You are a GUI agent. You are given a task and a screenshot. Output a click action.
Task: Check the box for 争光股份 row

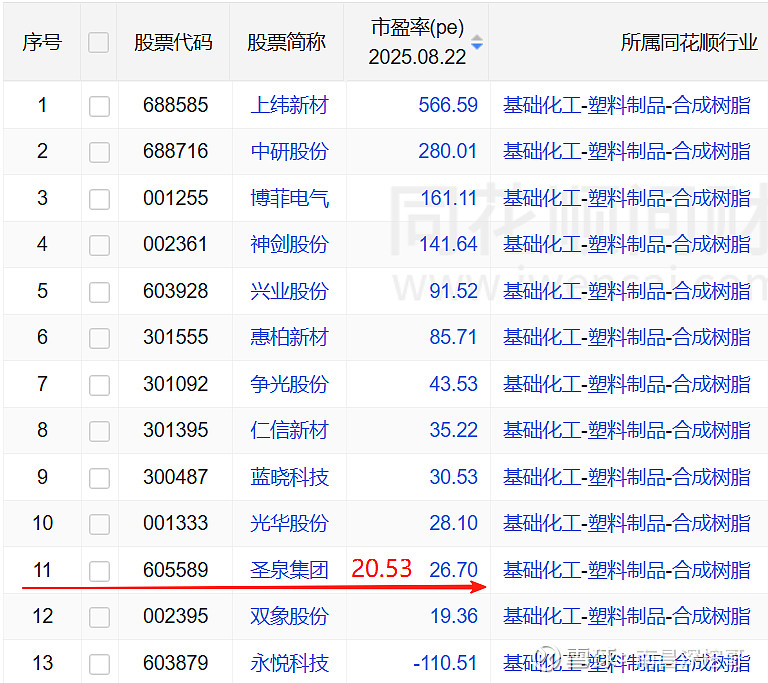(x=99, y=385)
